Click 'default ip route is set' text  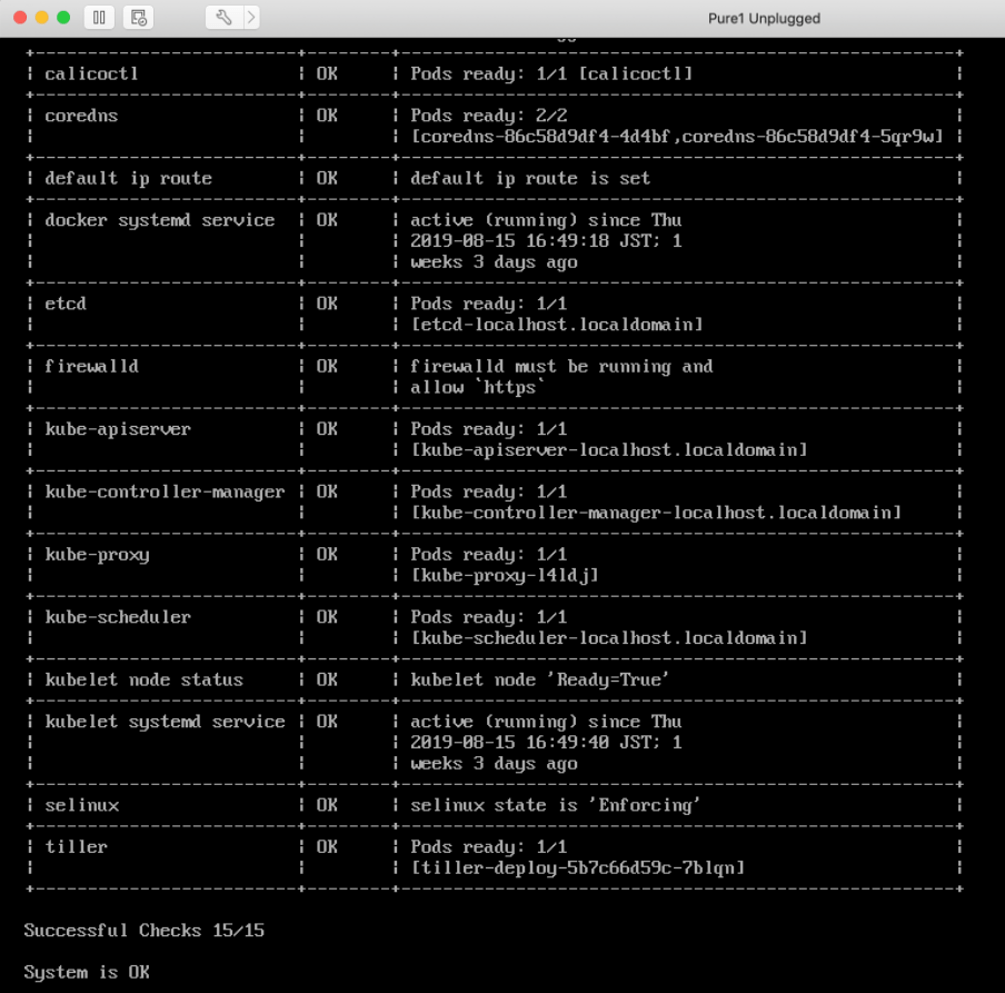tap(531, 178)
